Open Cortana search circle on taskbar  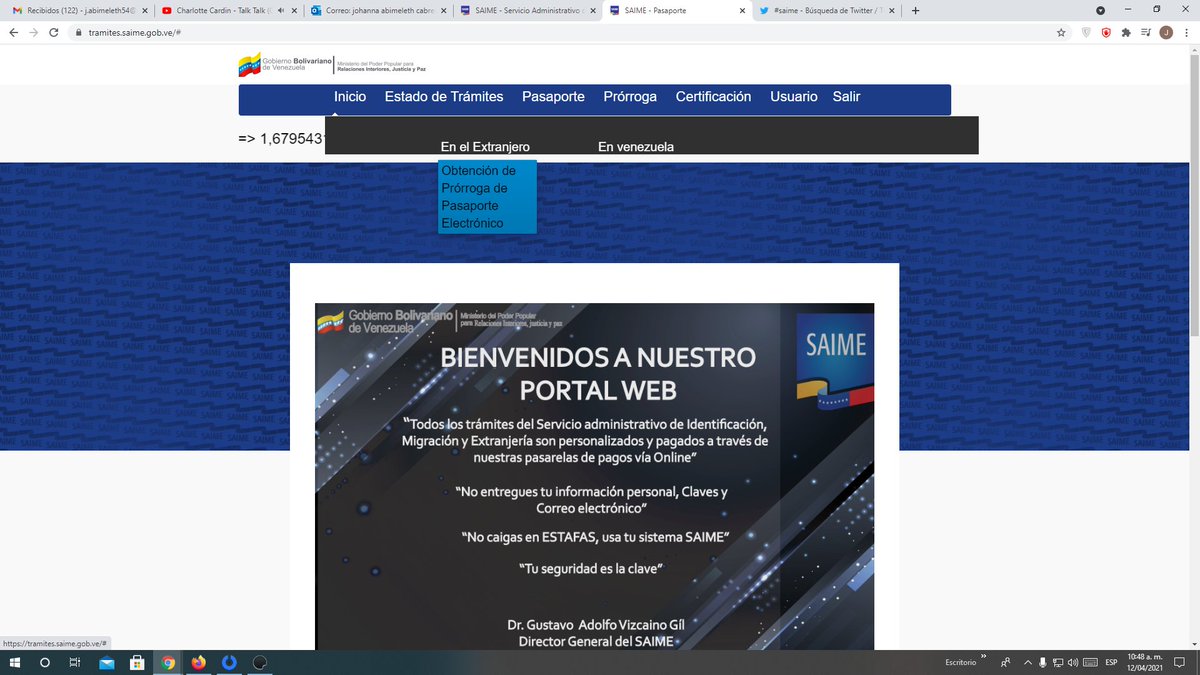coord(45,662)
